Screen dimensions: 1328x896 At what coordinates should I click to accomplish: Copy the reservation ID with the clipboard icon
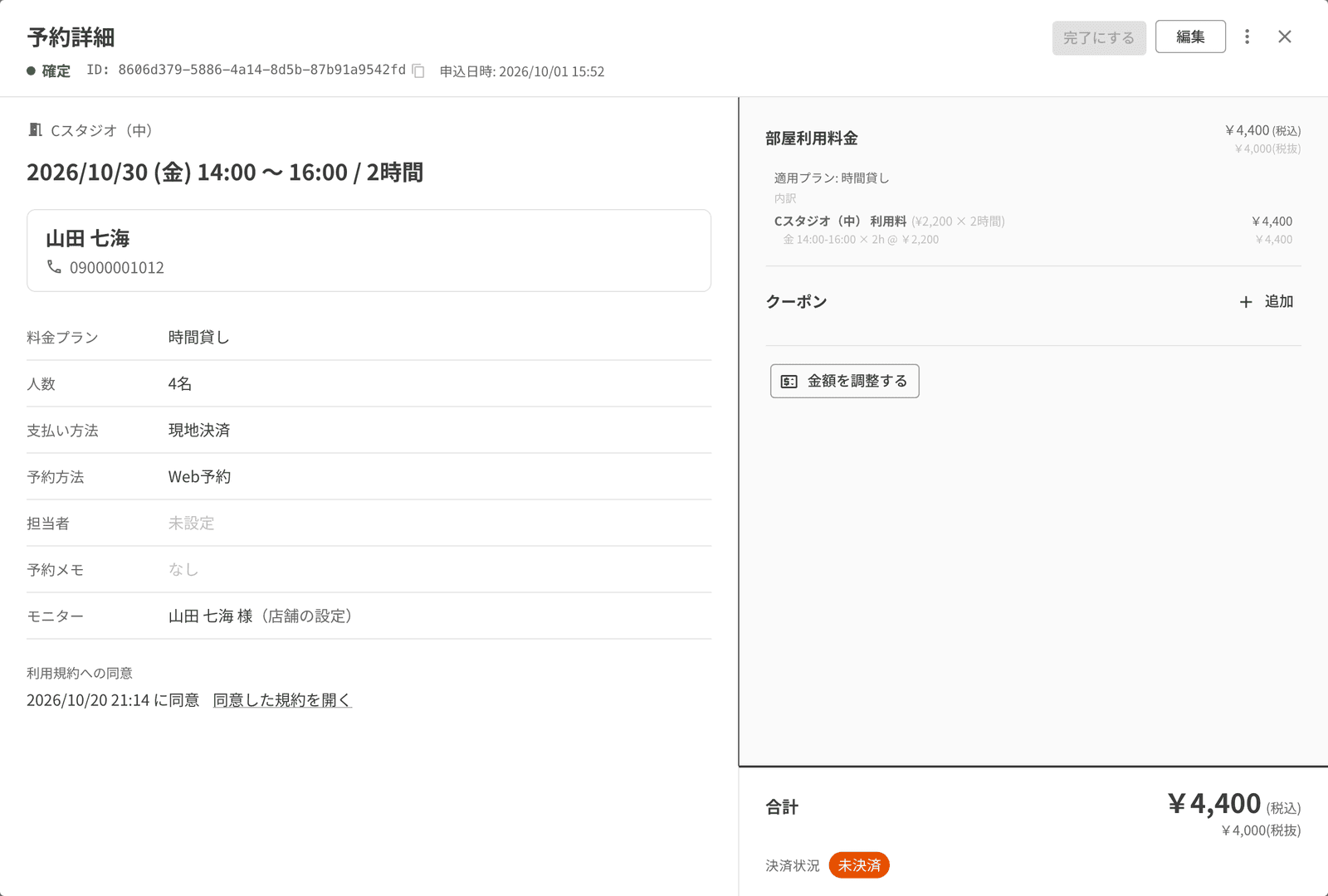click(418, 71)
